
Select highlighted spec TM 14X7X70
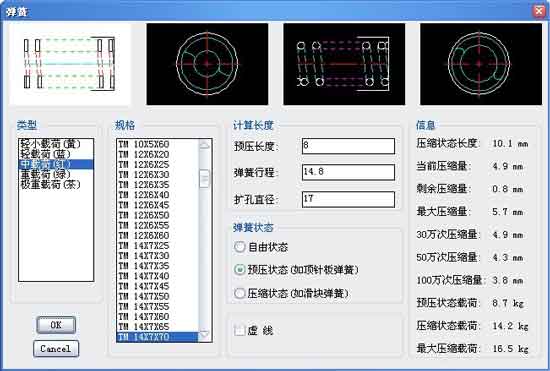(157, 337)
